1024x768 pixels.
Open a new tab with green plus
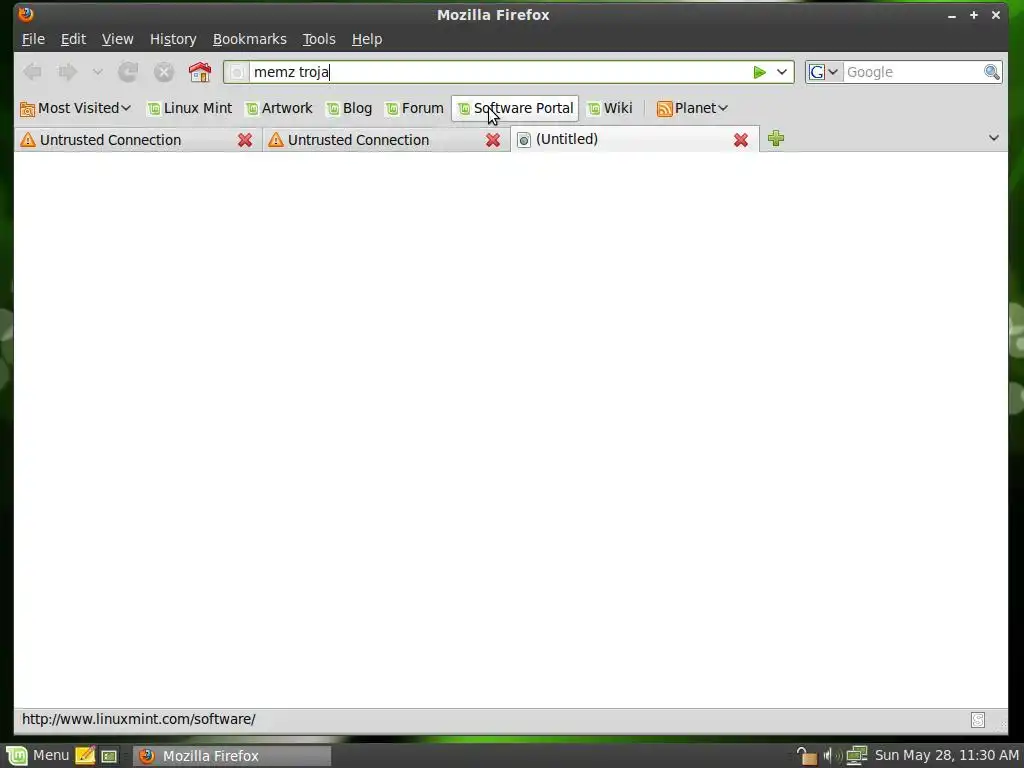point(776,138)
